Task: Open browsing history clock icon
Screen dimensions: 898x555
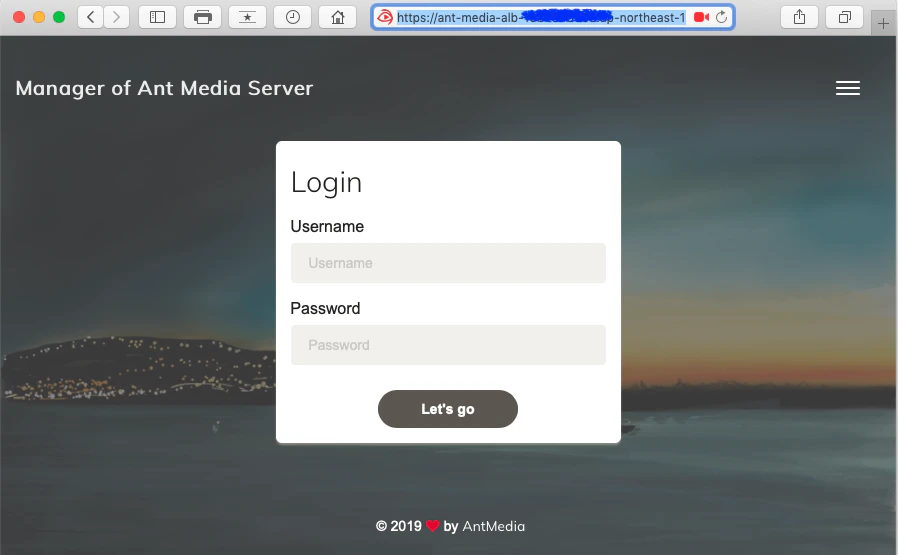Action: 293,17
